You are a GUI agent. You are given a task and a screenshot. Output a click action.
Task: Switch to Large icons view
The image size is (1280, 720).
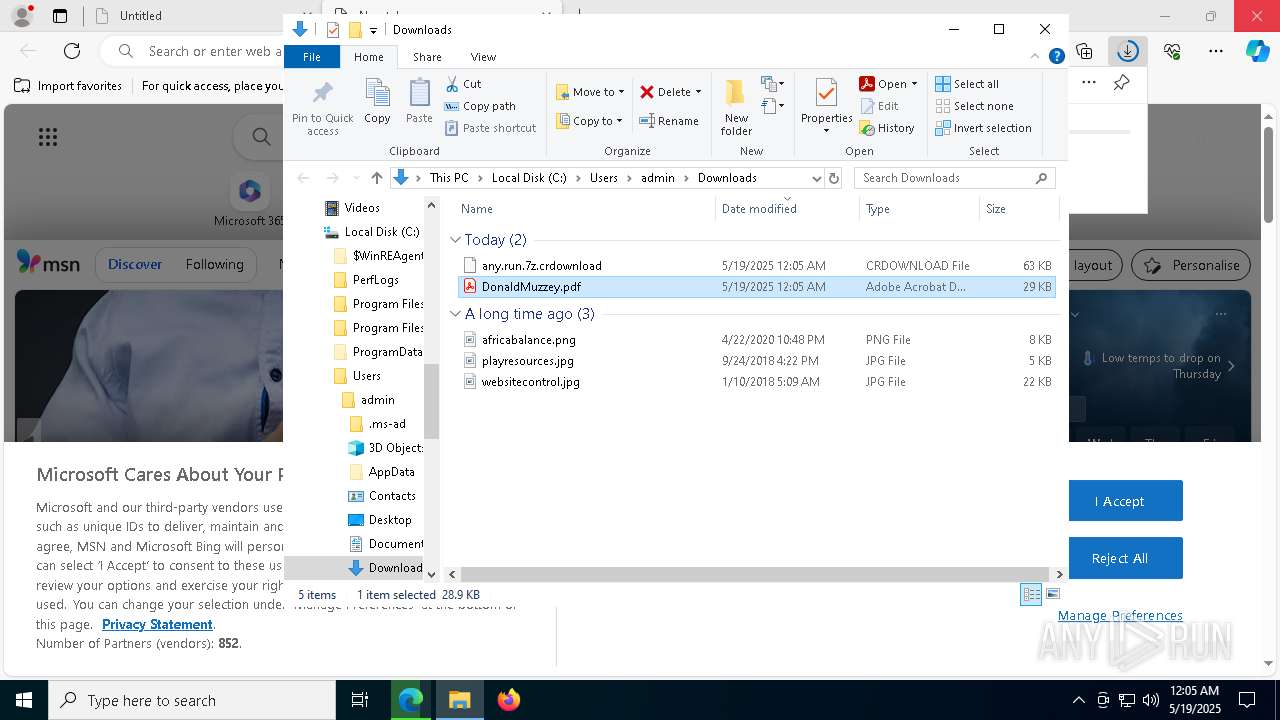pyautogui.click(x=1052, y=594)
